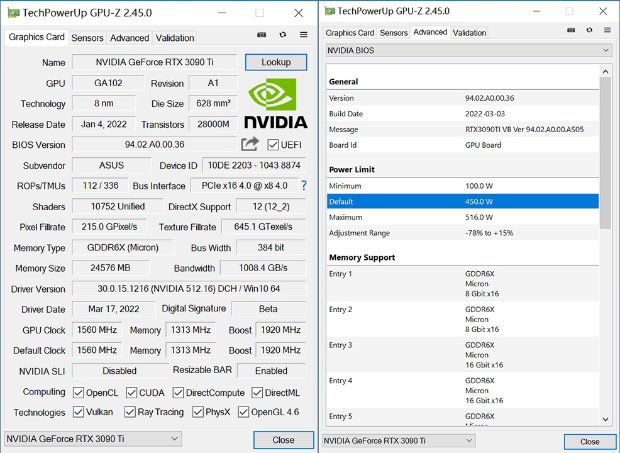
Task: Click the Device ID value 10DE 2203
Action: 254,165
